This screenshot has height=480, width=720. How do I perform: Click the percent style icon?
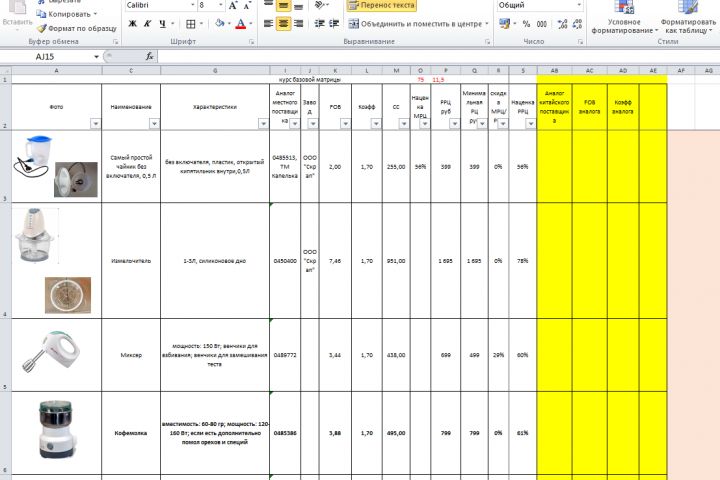coord(526,23)
